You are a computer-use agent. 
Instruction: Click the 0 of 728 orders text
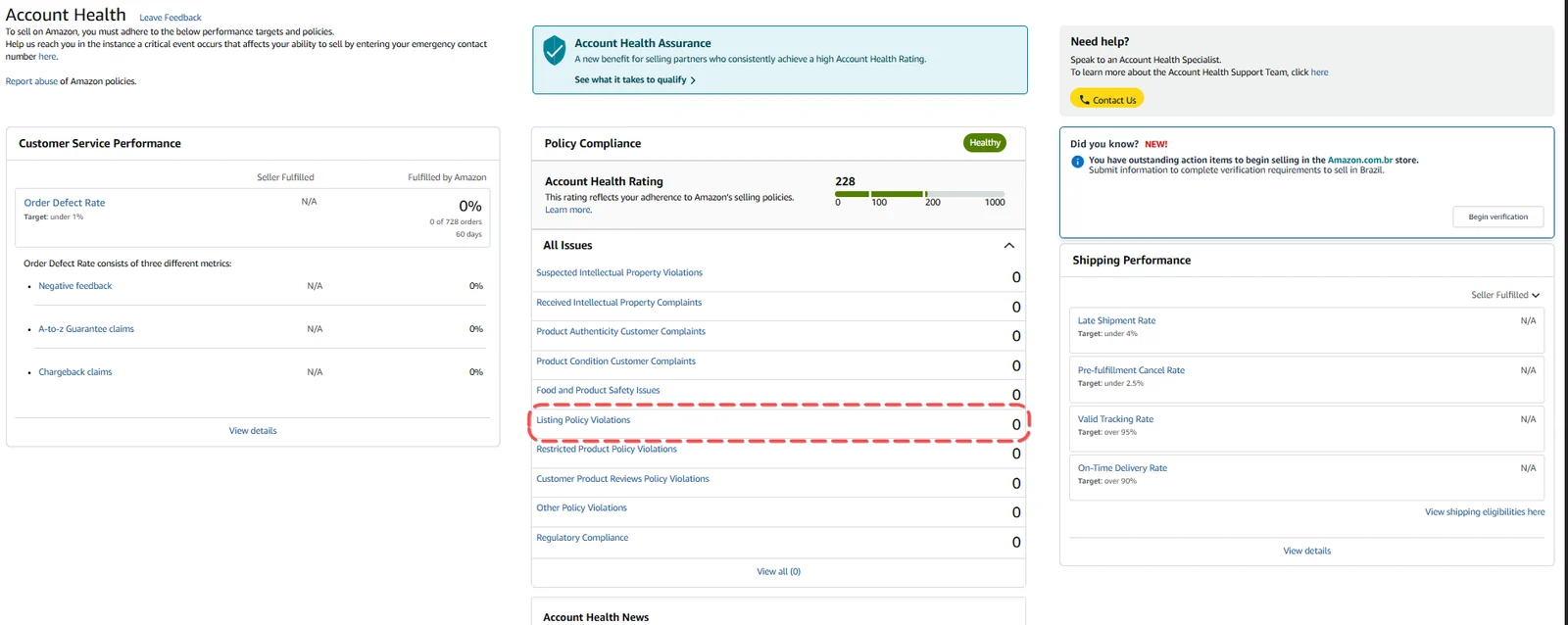456,221
